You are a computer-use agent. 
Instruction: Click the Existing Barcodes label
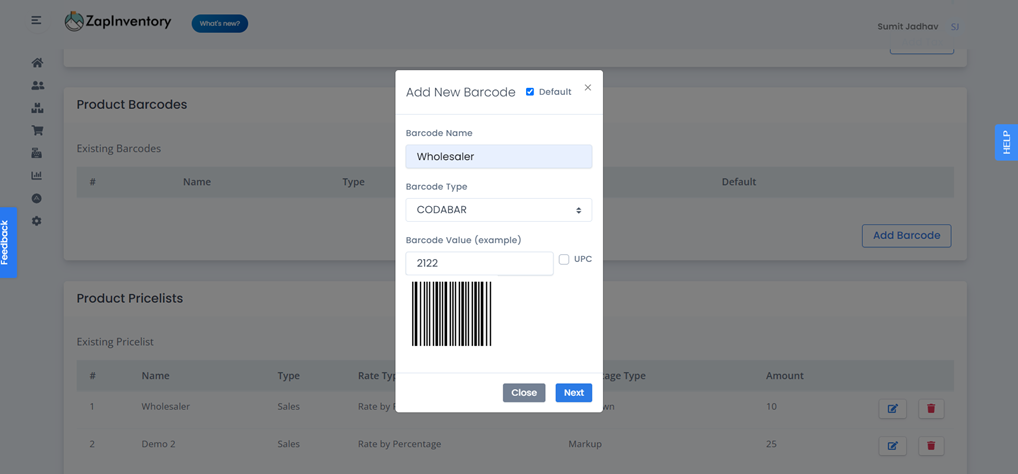[119, 149]
